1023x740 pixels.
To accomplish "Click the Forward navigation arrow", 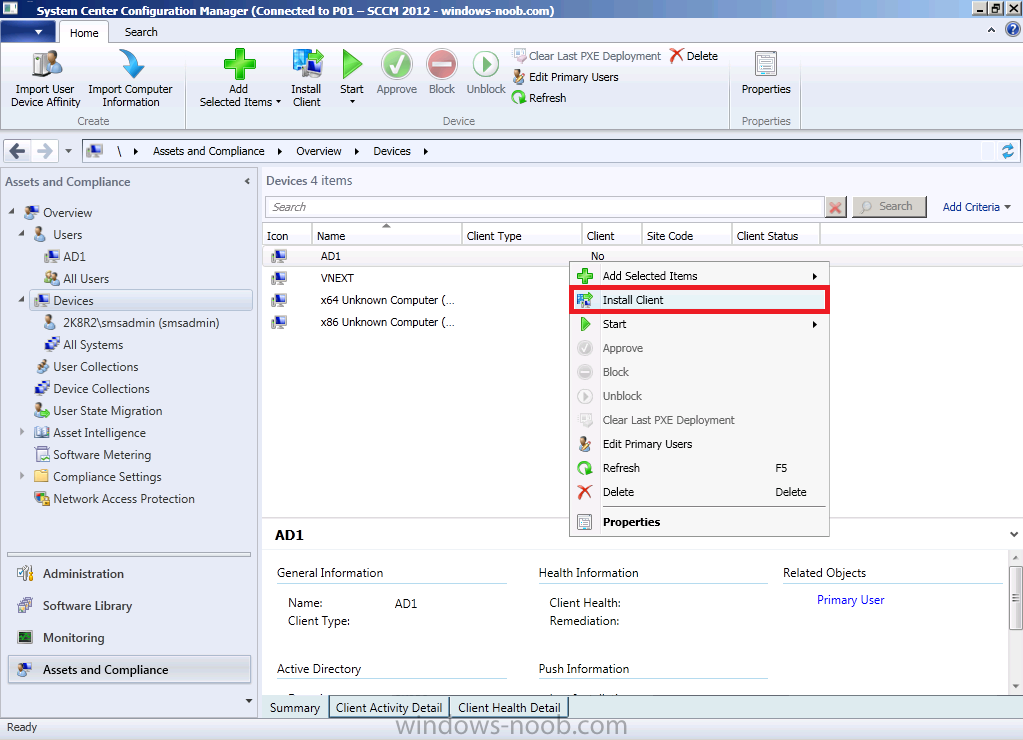I will pyautogui.click(x=45, y=151).
